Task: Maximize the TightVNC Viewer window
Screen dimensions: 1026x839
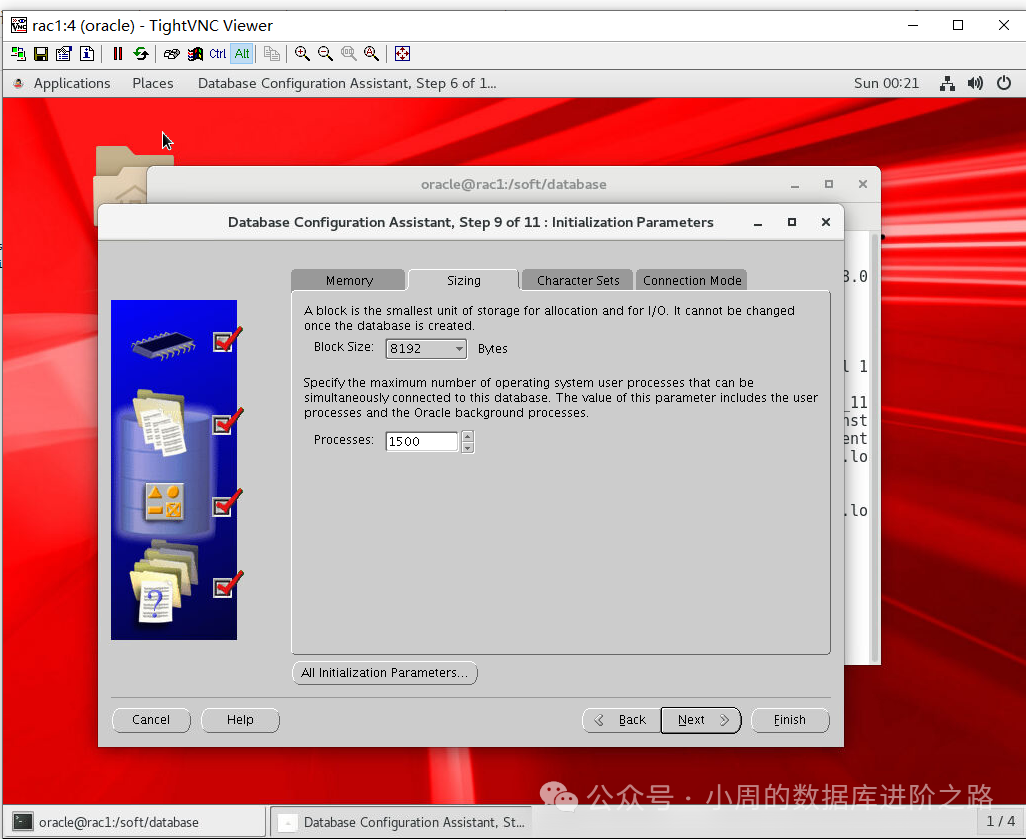Action: point(958,26)
